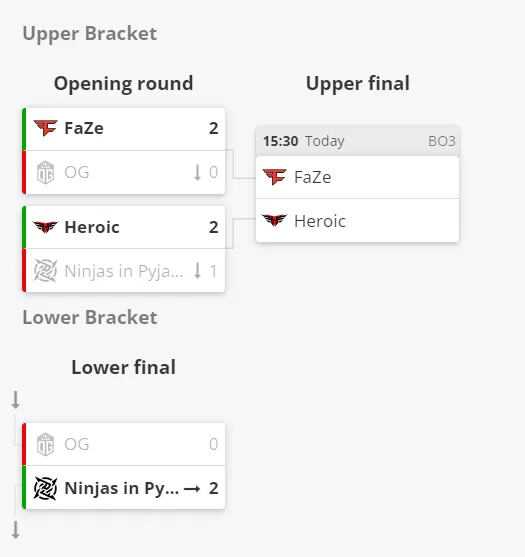Open the 15:30 Today upper final header

pos(357,141)
